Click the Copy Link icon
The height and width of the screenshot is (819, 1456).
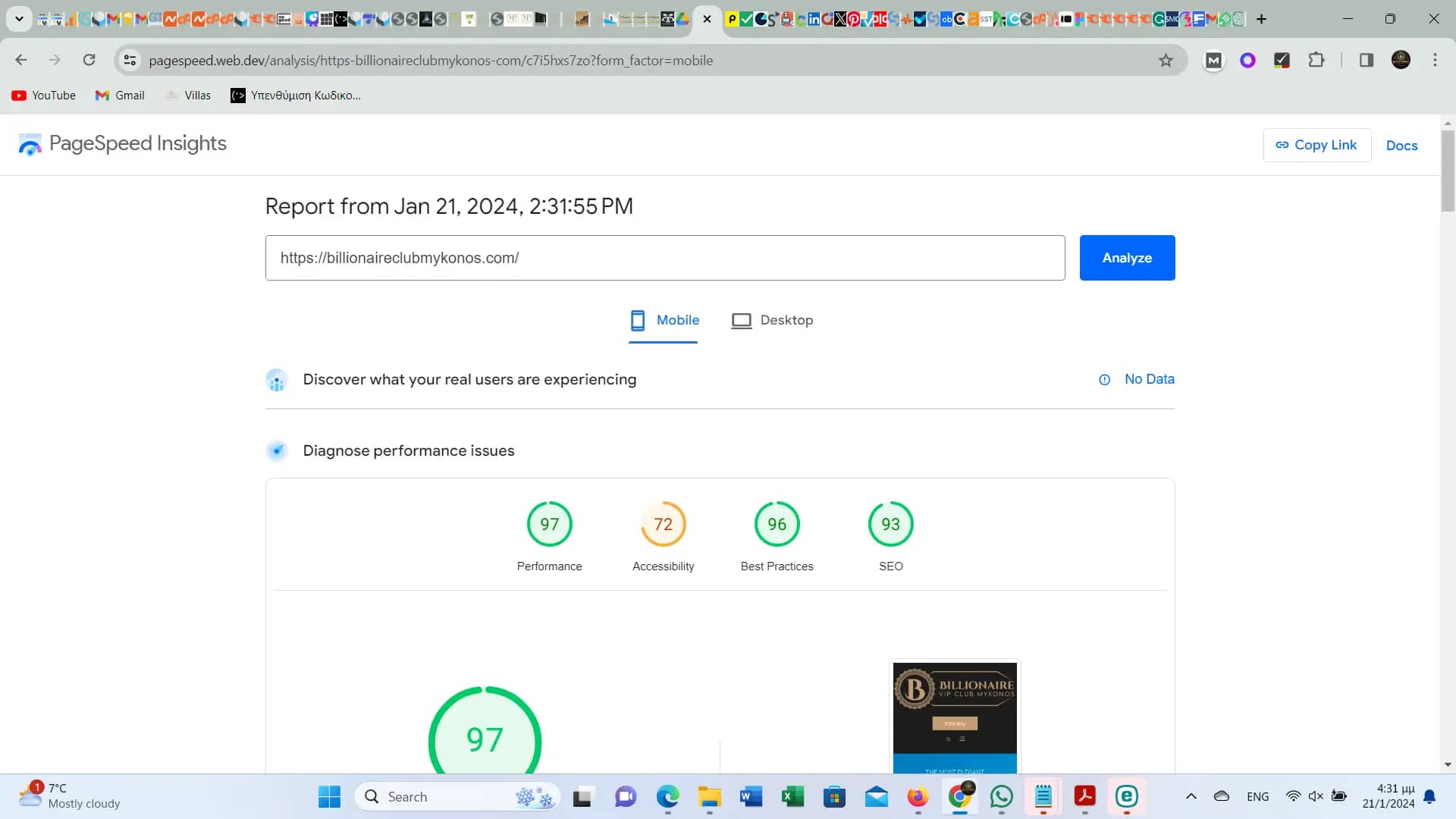(1282, 145)
